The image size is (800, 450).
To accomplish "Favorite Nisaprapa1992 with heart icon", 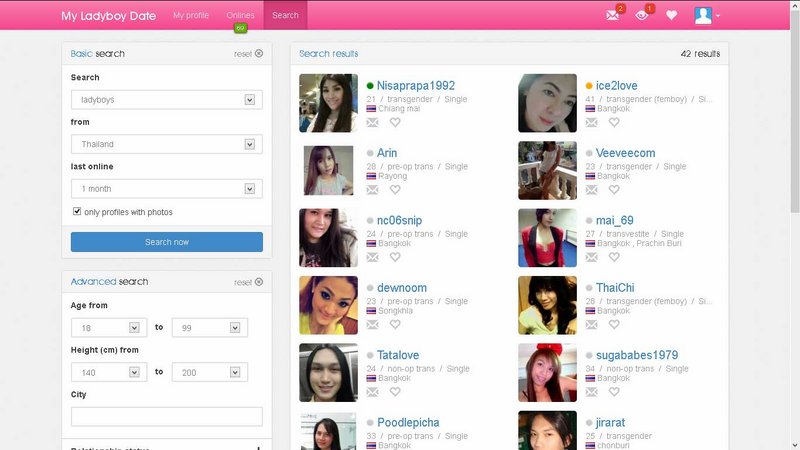I will [395, 122].
